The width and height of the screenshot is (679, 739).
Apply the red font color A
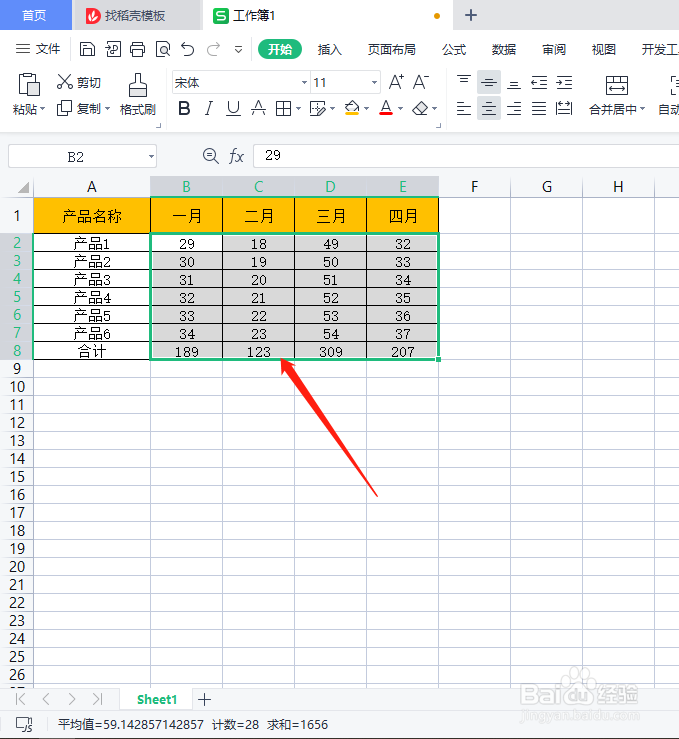click(386, 109)
